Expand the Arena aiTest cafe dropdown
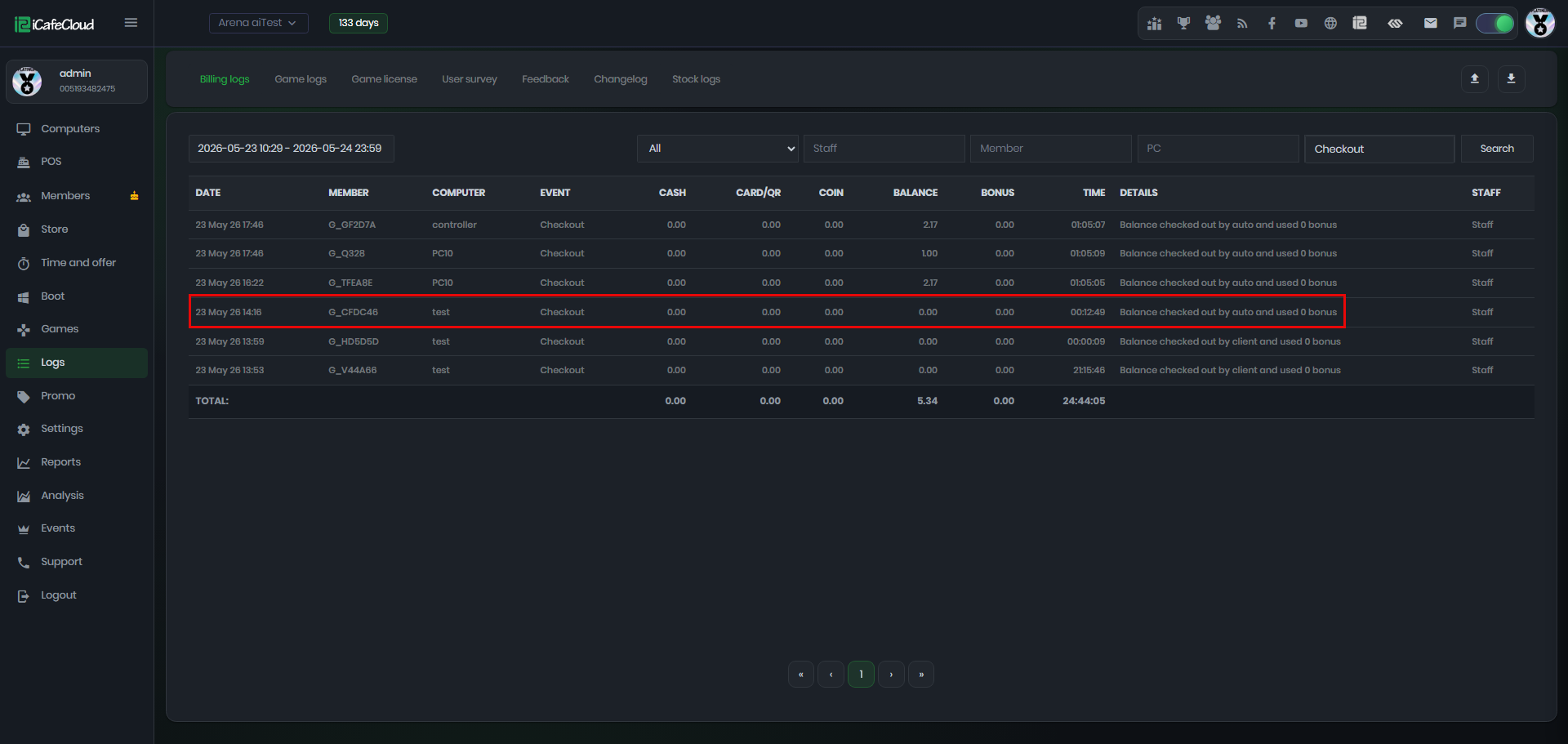 point(258,23)
